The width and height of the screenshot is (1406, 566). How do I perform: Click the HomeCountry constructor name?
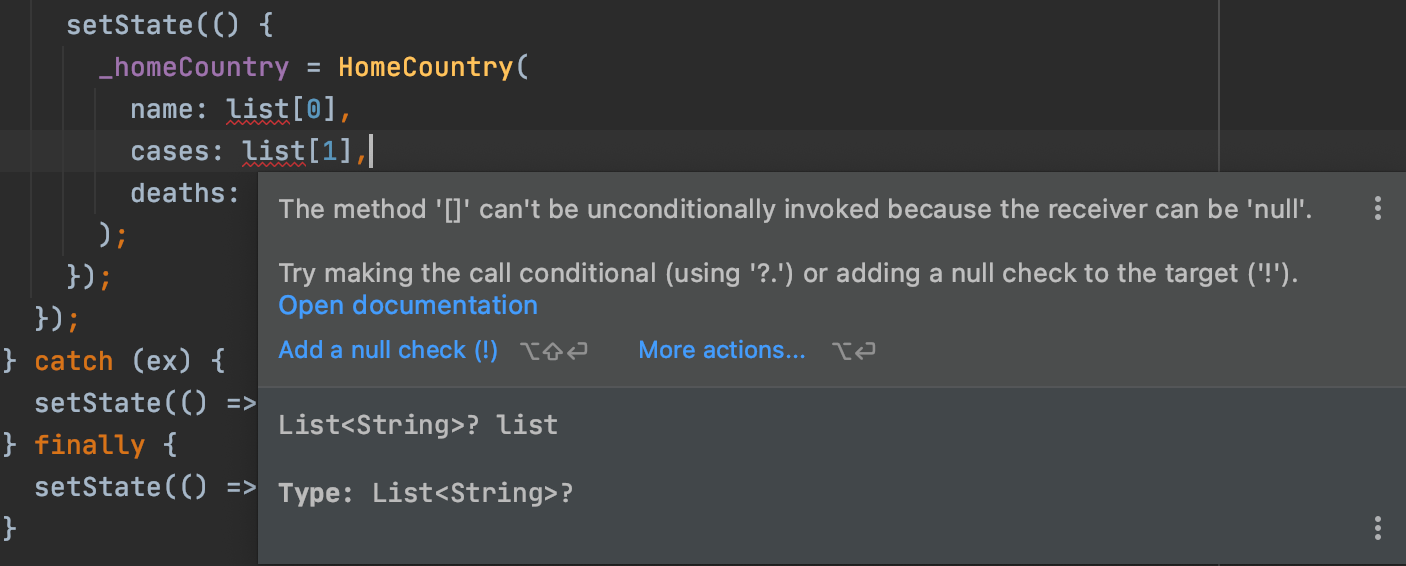pyautogui.click(x=424, y=67)
